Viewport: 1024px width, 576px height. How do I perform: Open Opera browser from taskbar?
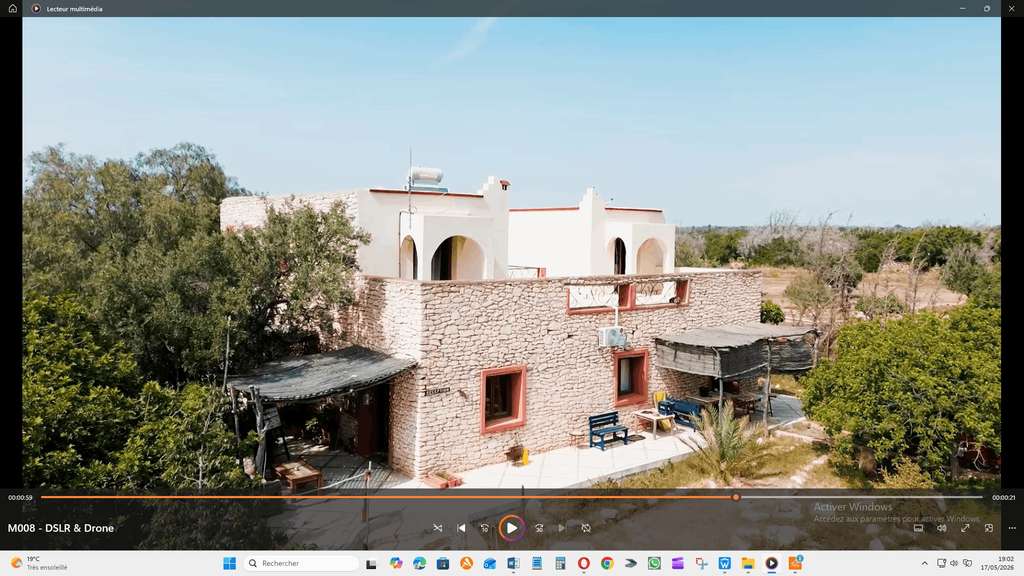click(584, 563)
